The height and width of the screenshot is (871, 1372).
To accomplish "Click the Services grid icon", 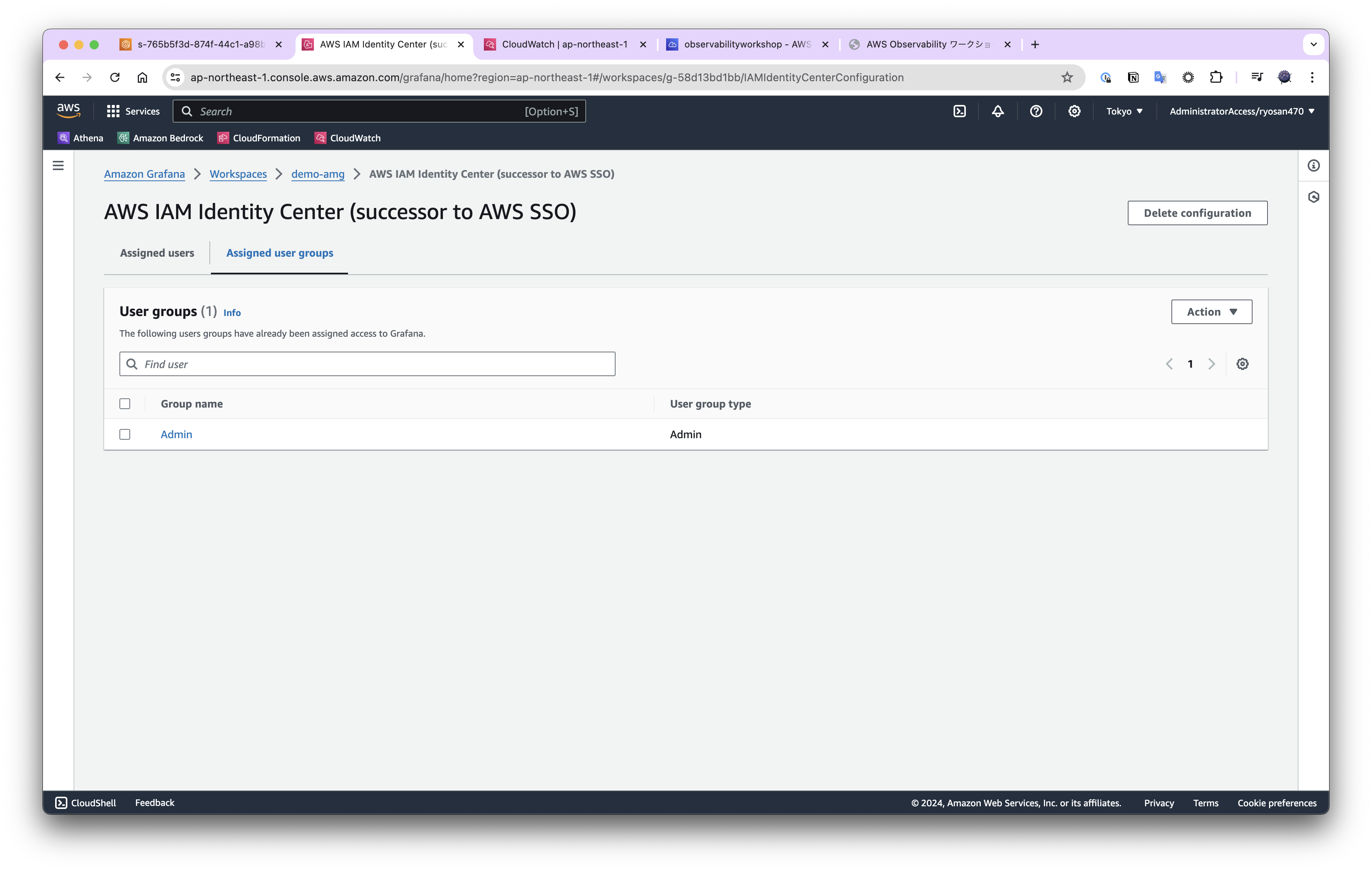I will (x=113, y=111).
